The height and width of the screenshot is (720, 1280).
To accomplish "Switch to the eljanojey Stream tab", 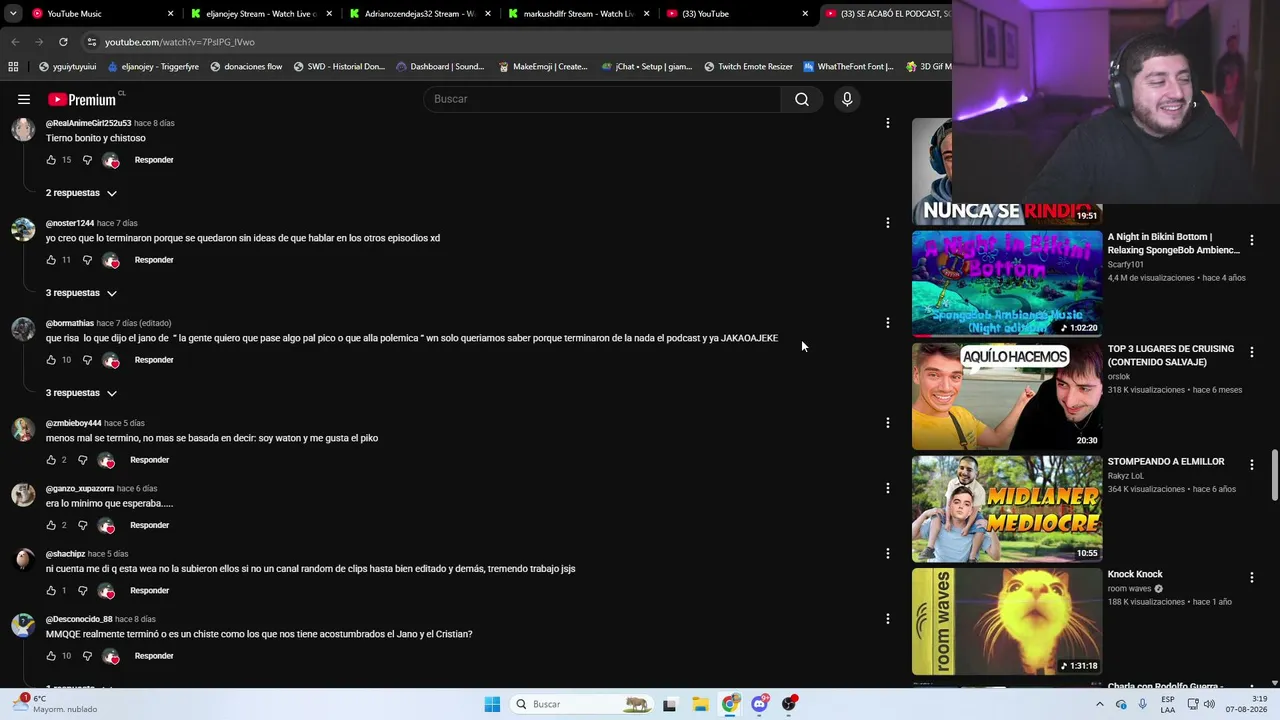I will (261, 14).
